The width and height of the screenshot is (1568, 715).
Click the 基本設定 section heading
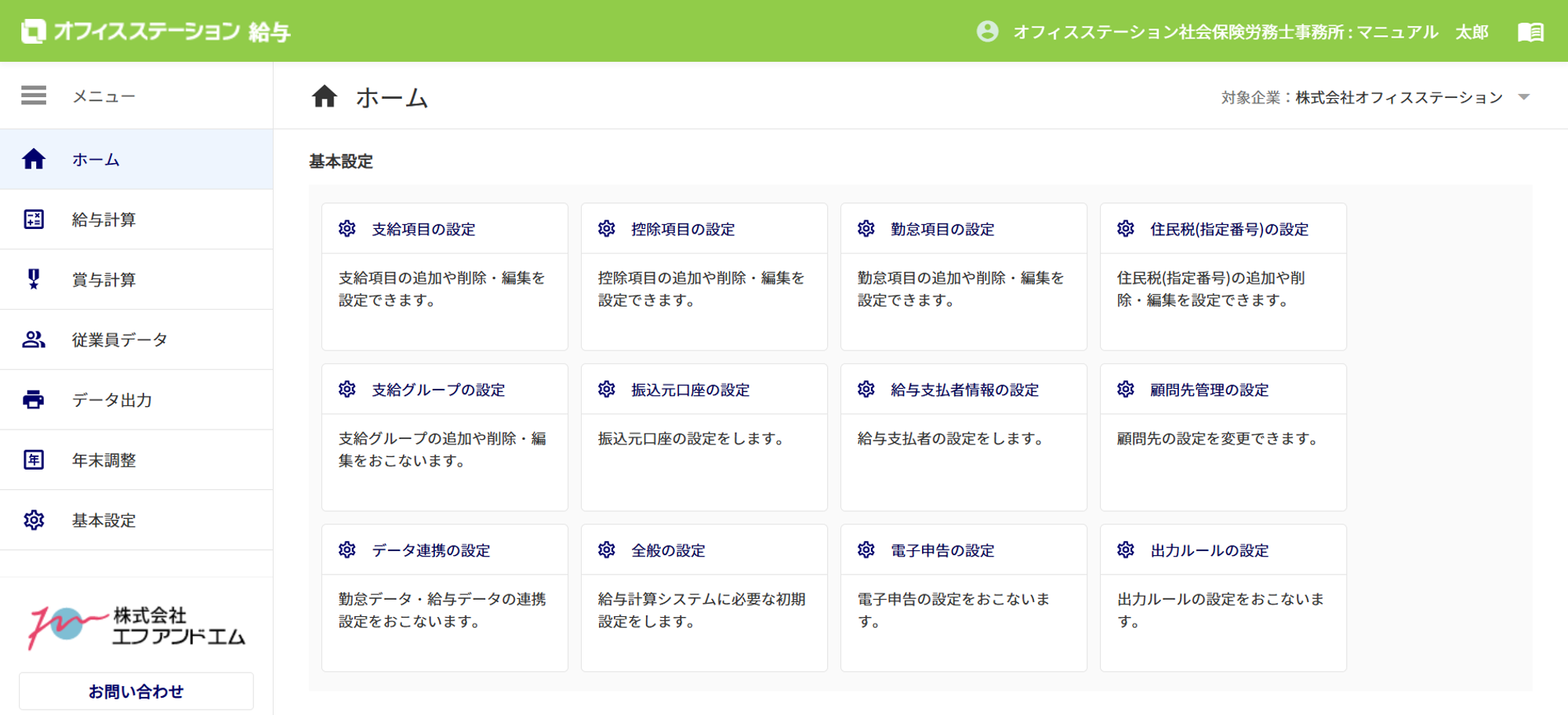coord(340,162)
